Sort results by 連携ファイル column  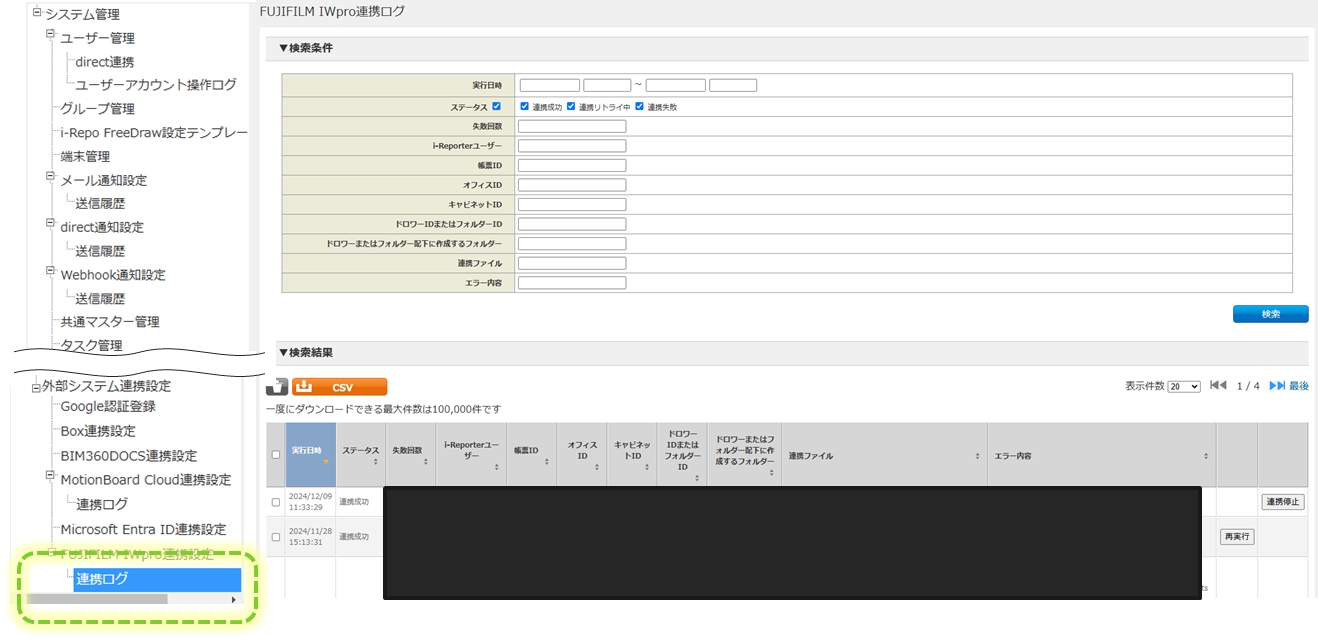881,456
